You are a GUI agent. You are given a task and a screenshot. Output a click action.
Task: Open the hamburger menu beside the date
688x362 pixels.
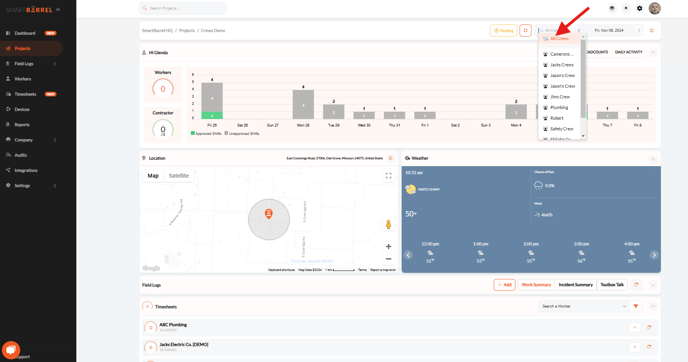coord(652,31)
